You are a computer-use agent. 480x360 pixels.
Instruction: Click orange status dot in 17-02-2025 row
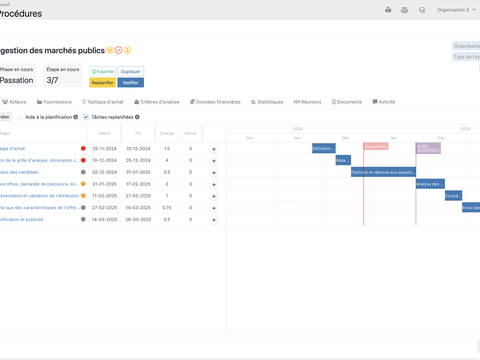(x=83, y=196)
